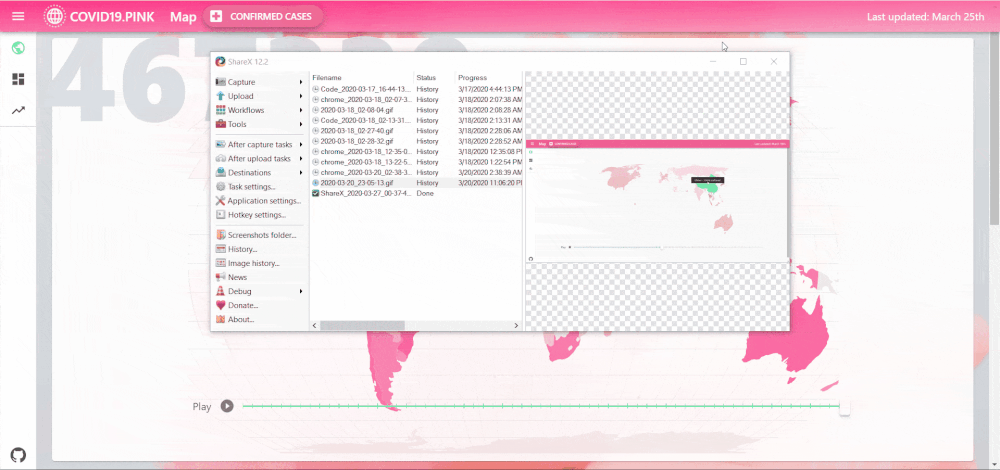
Task: Click the browser page vertical scrollbar
Action: pos(994,128)
